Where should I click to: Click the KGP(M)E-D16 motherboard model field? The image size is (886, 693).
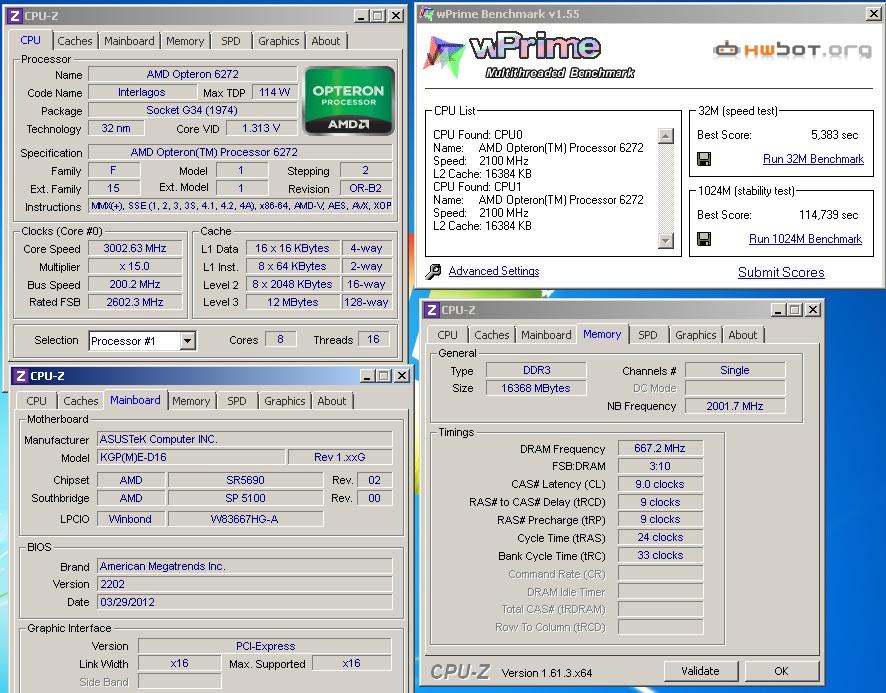pos(191,457)
